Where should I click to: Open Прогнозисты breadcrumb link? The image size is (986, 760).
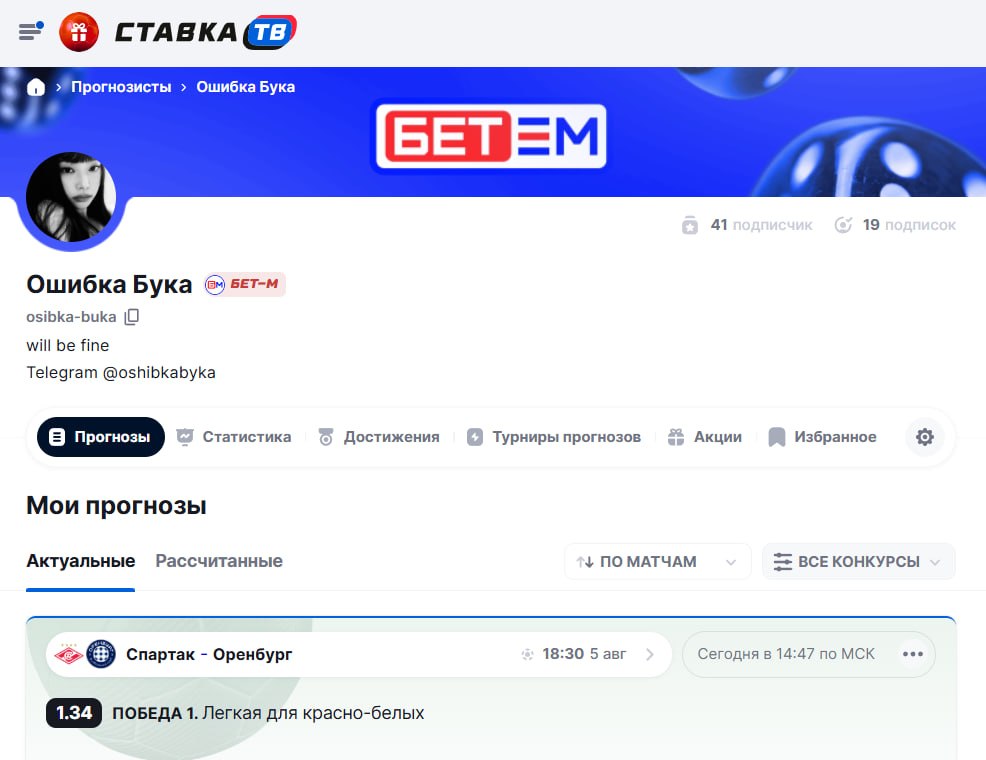coord(121,87)
